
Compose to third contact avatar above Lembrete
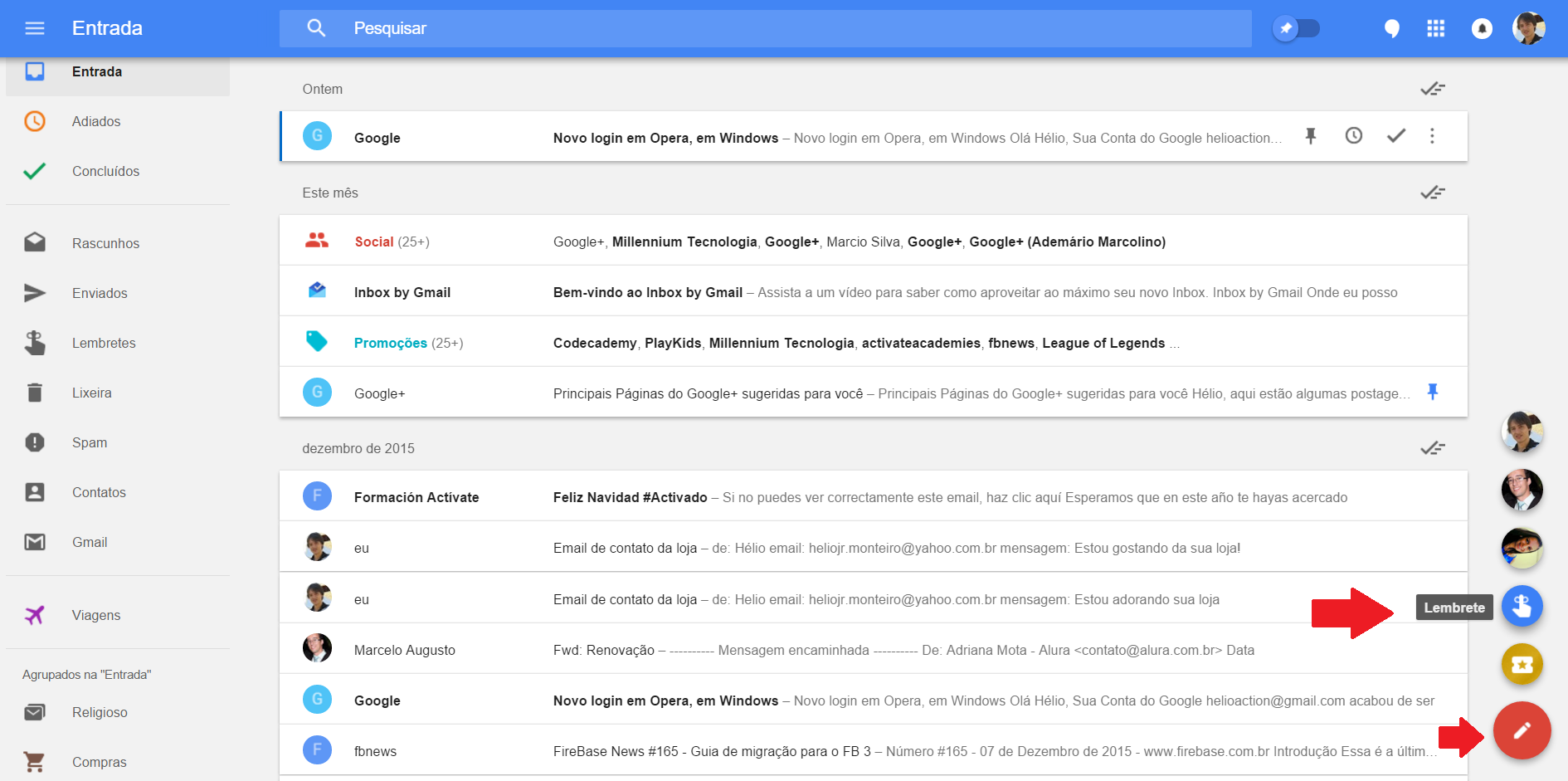(1522, 548)
